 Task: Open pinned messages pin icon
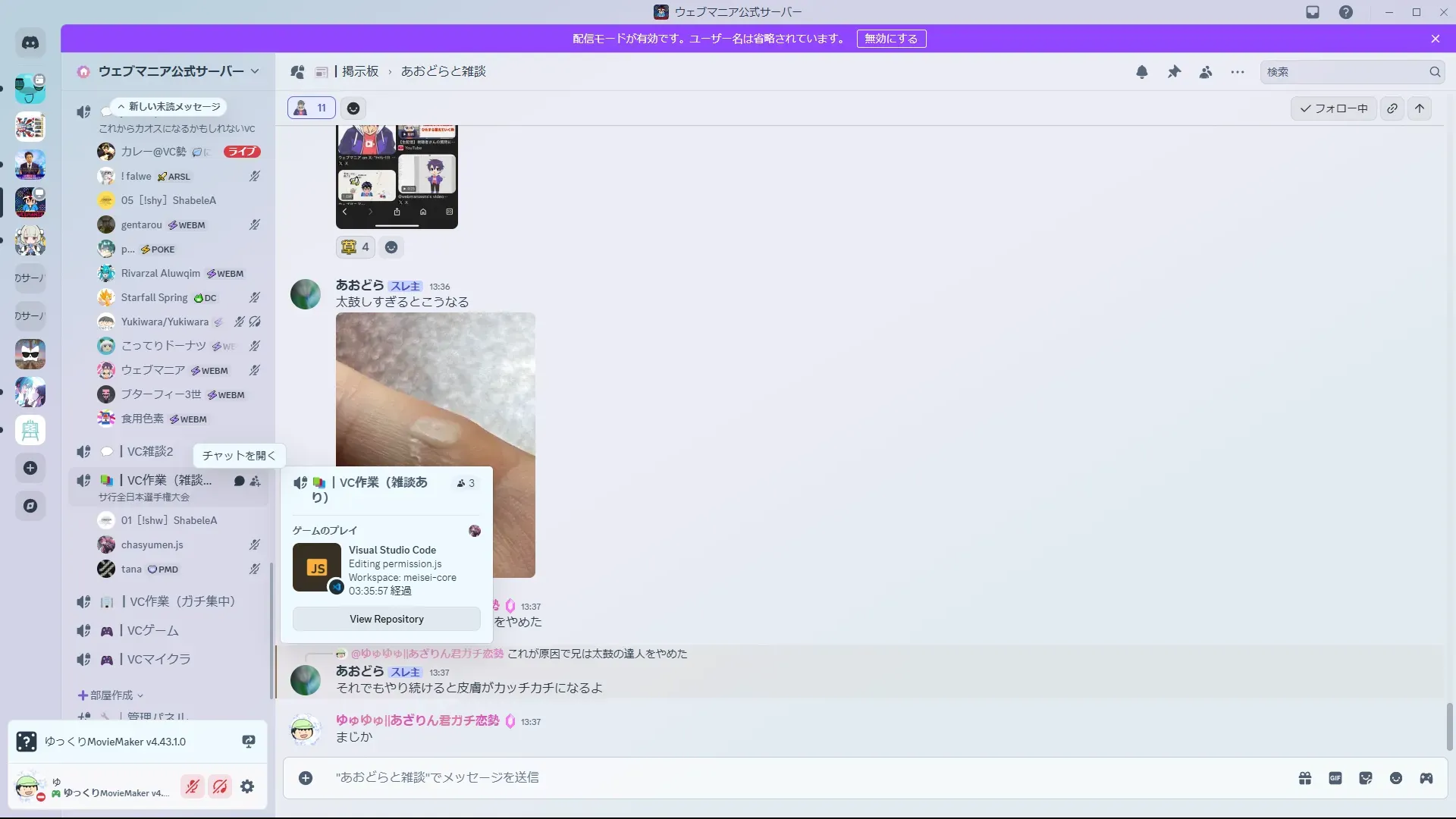[1174, 72]
